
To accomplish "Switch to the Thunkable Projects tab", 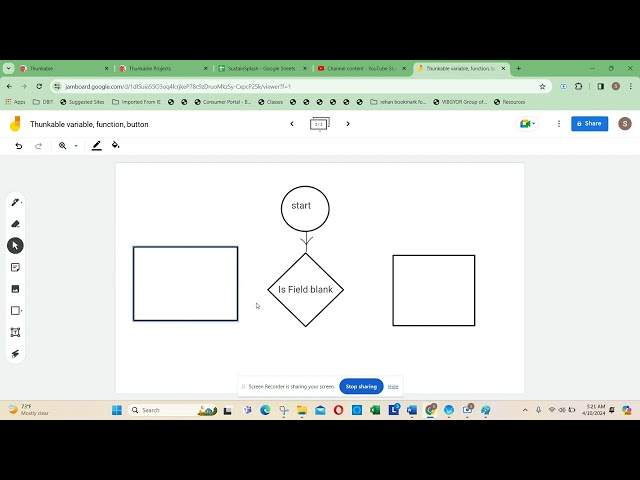I will [x=163, y=69].
